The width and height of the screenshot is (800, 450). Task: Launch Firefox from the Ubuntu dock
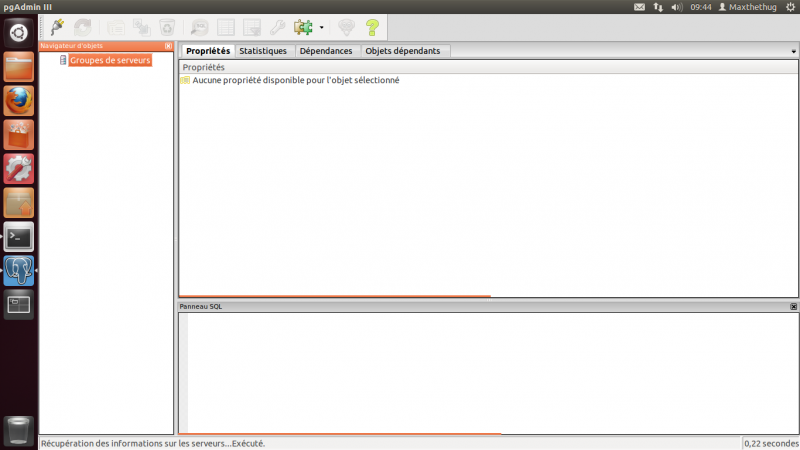click(x=19, y=101)
